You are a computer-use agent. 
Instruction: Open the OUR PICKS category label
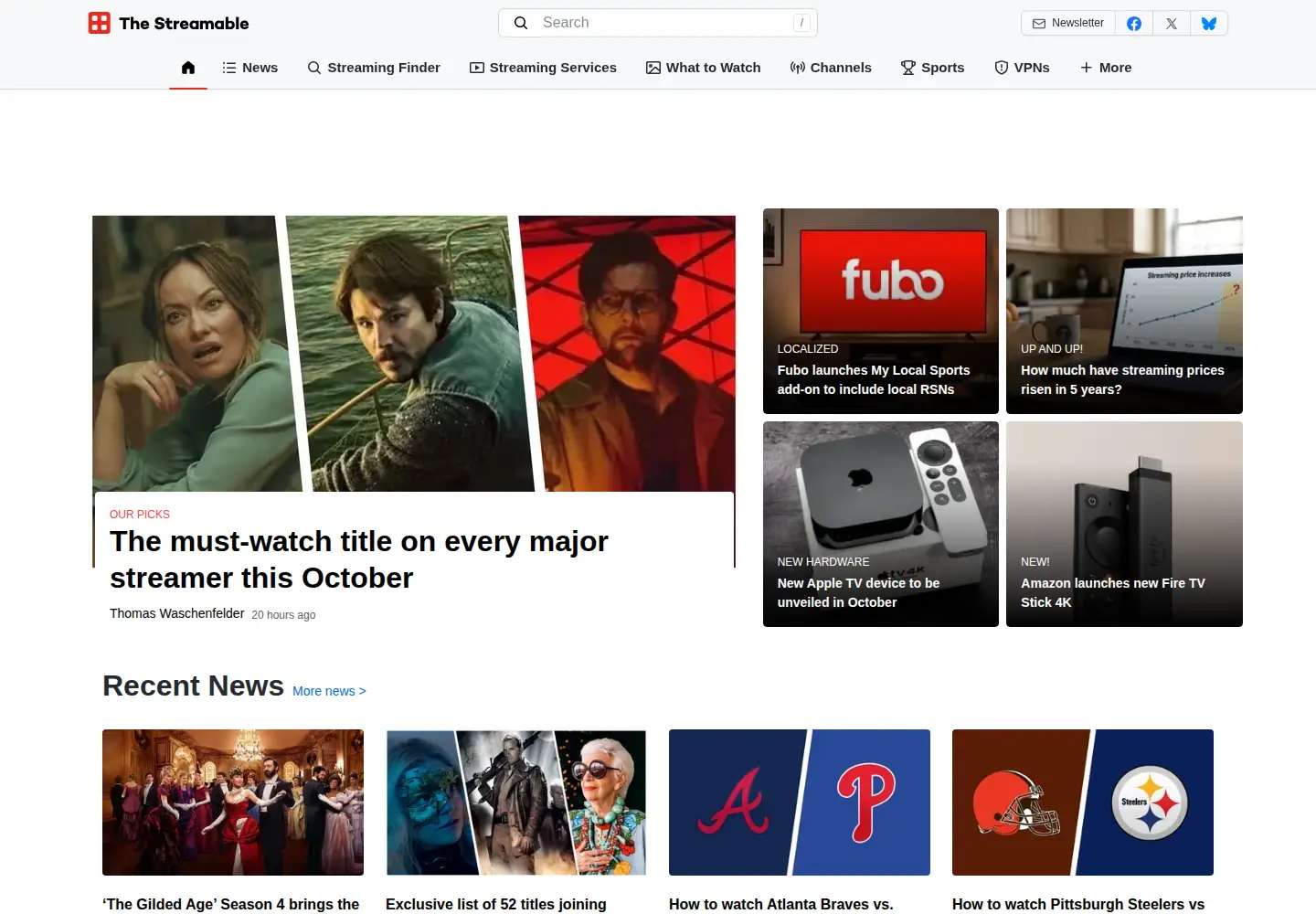tap(140, 515)
